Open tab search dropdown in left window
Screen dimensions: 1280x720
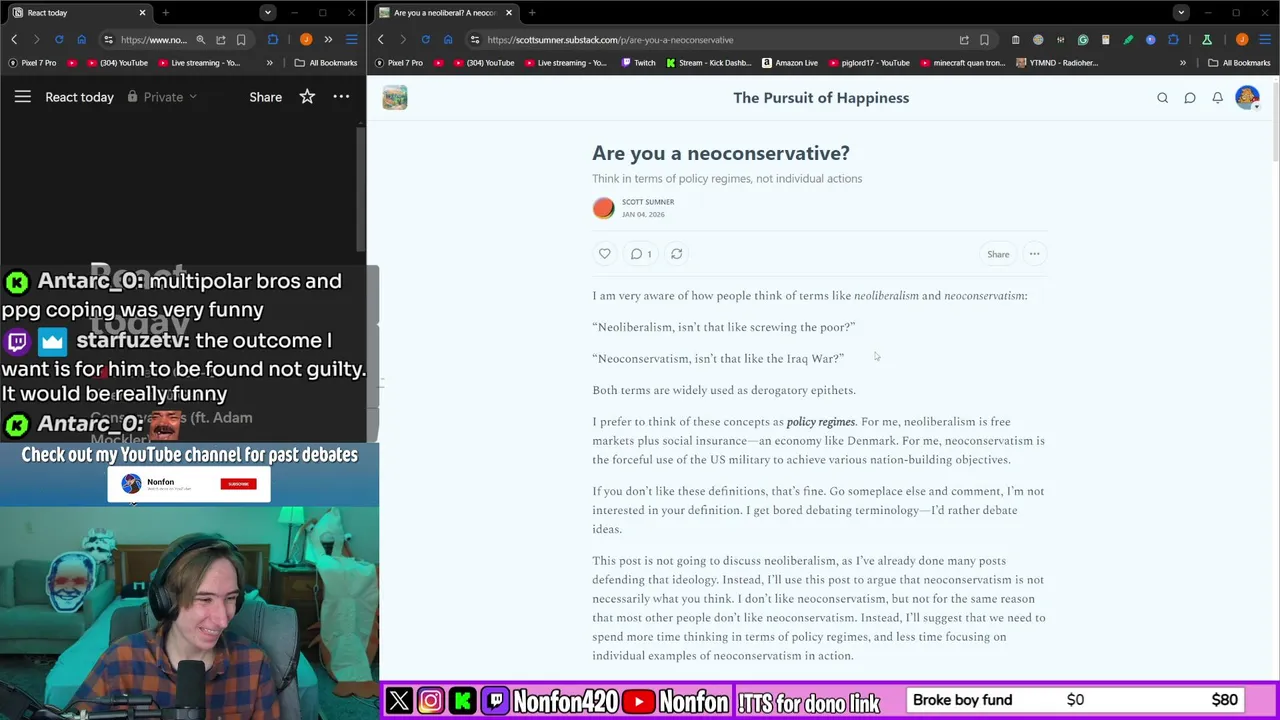click(x=267, y=13)
